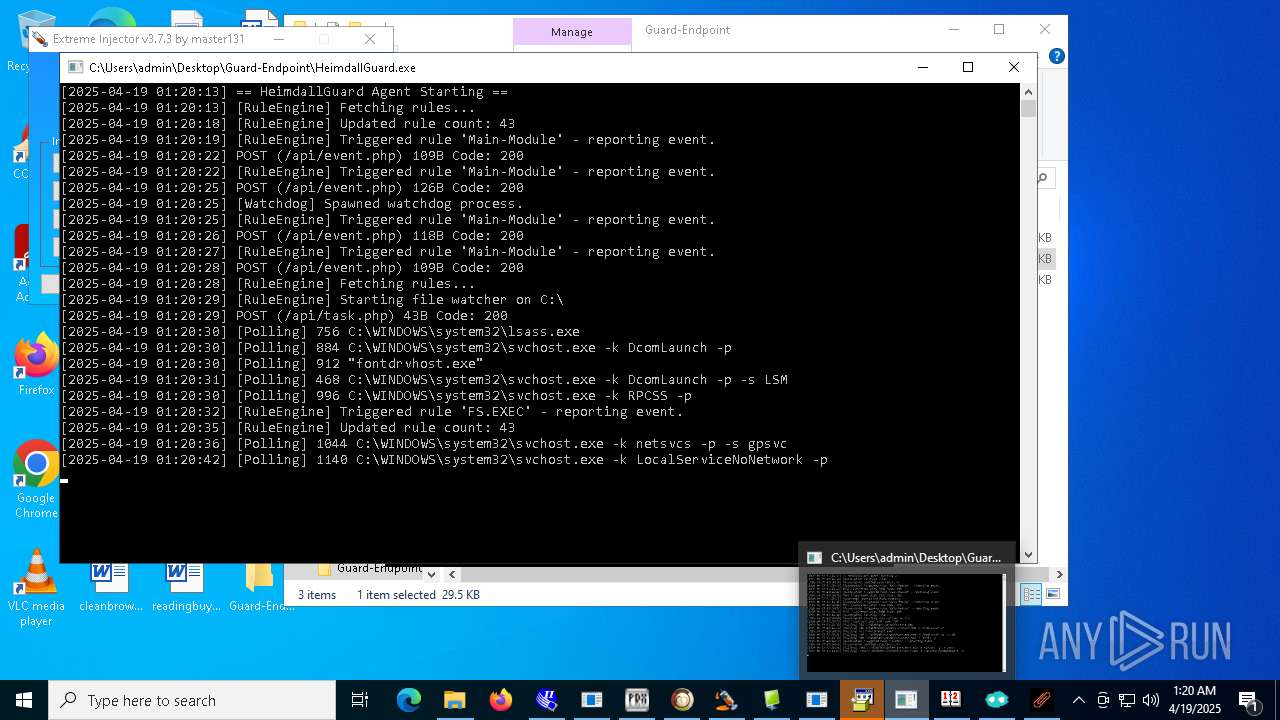
Task: Open Task View on the taskbar
Action: click(x=360, y=700)
